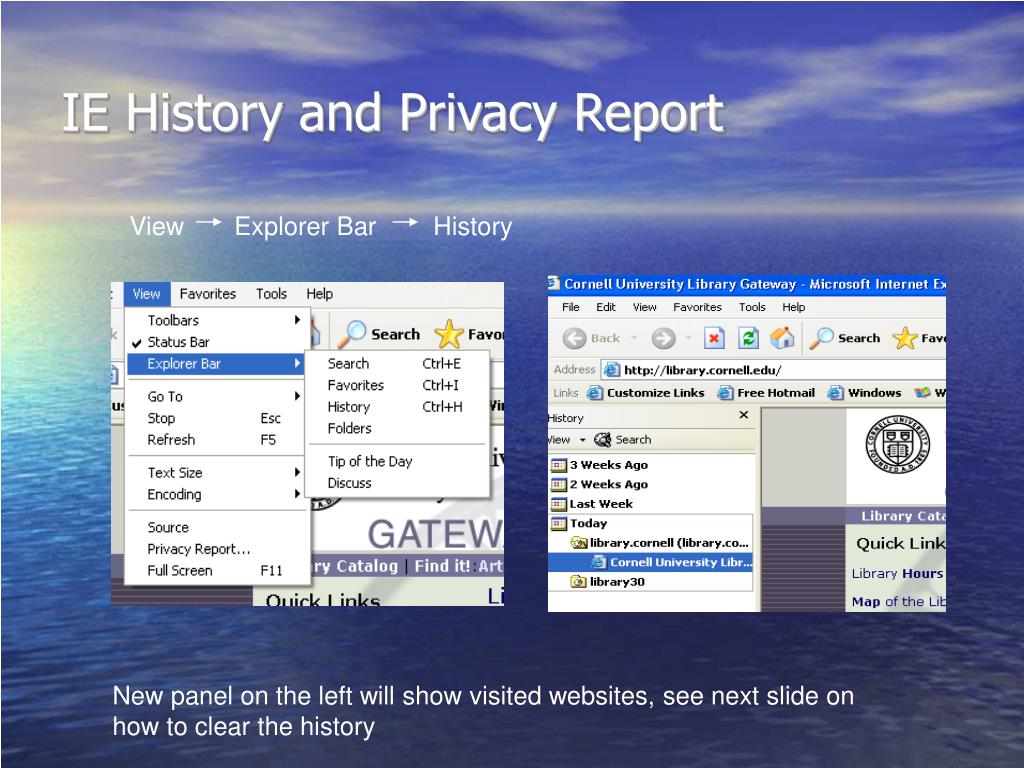Screen dimensions: 1024x768
Task: Open Favorites menu in right IE window
Action: pyautogui.click(x=697, y=307)
